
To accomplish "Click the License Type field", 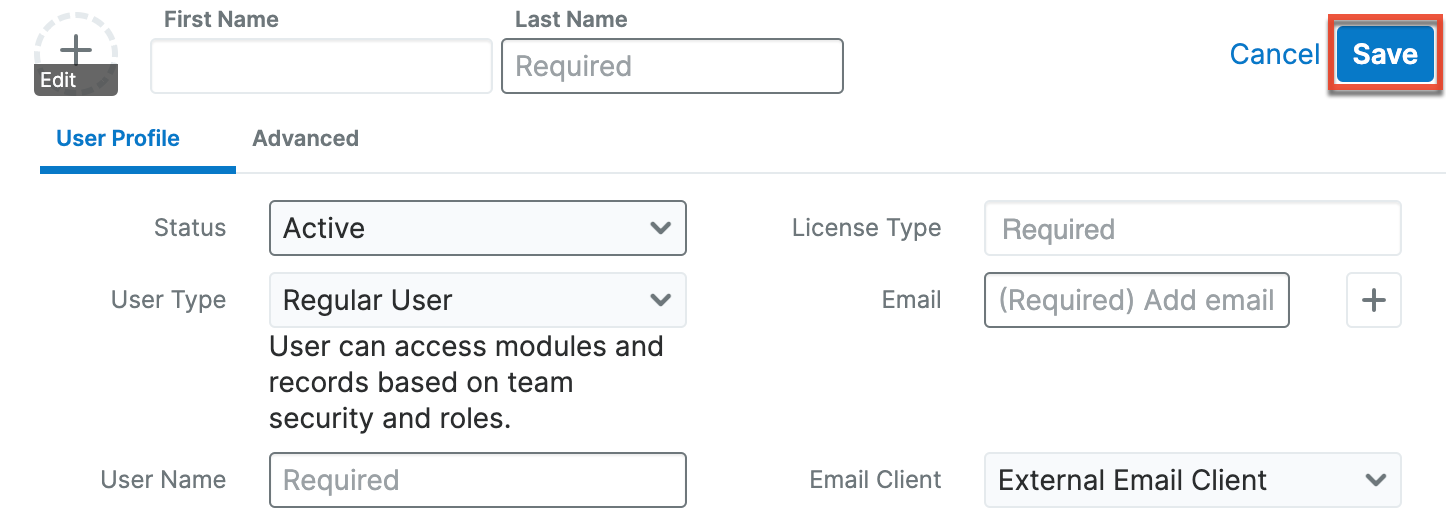I will click(x=1192, y=229).
